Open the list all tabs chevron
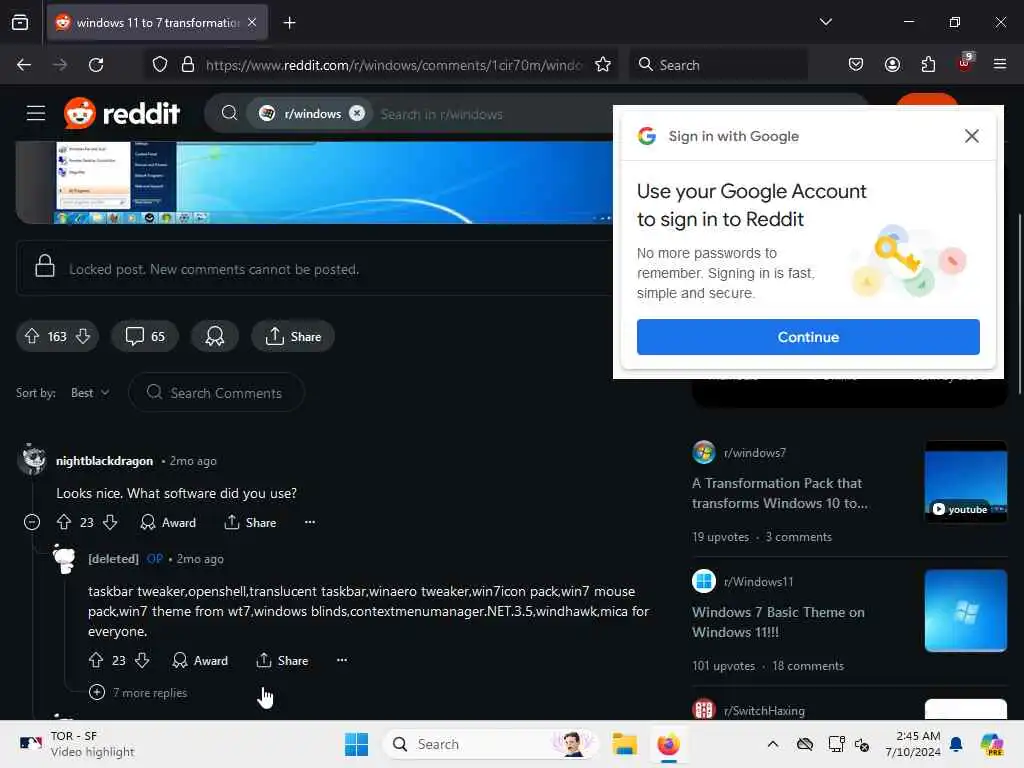The image size is (1024, 768). [x=825, y=22]
